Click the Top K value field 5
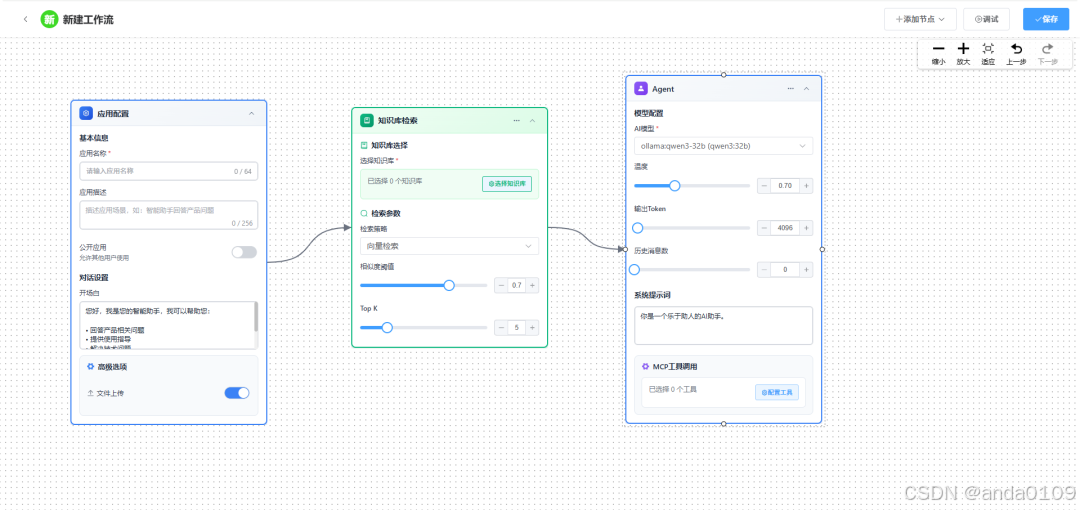This screenshot has width=1080, height=510. click(517, 327)
